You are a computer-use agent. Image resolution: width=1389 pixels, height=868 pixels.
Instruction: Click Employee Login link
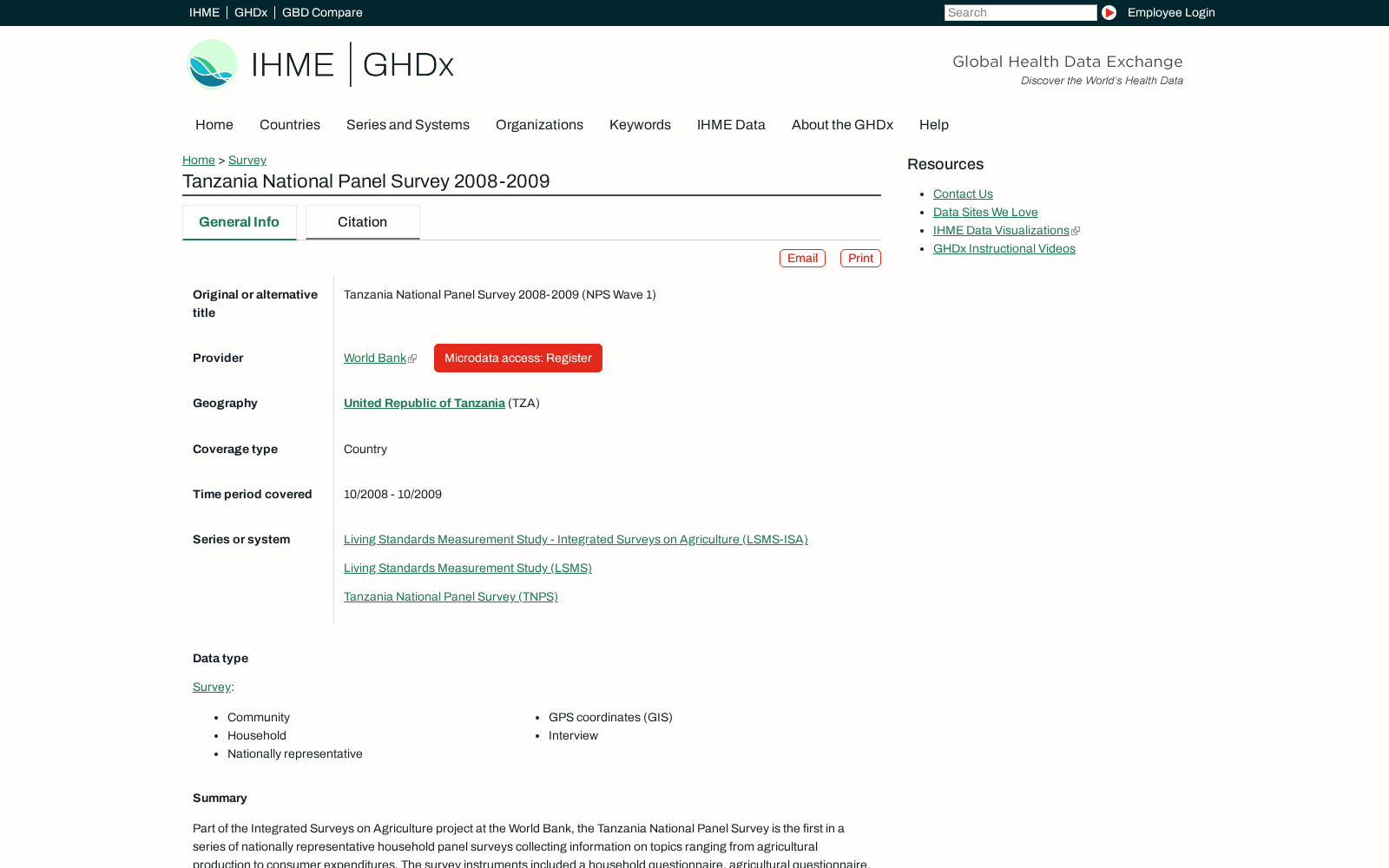pos(1171,12)
